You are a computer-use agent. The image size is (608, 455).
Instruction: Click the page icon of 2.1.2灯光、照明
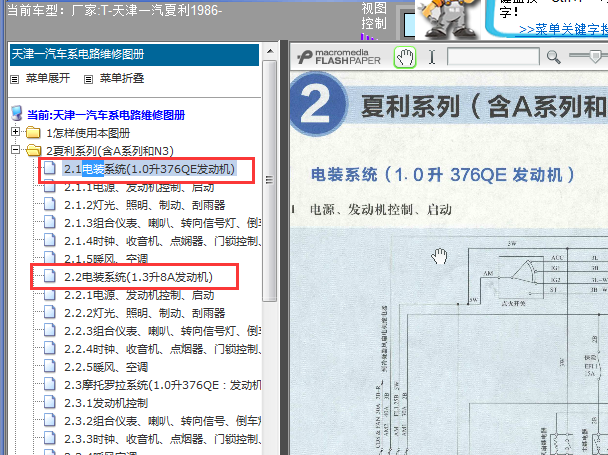click(x=50, y=204)
